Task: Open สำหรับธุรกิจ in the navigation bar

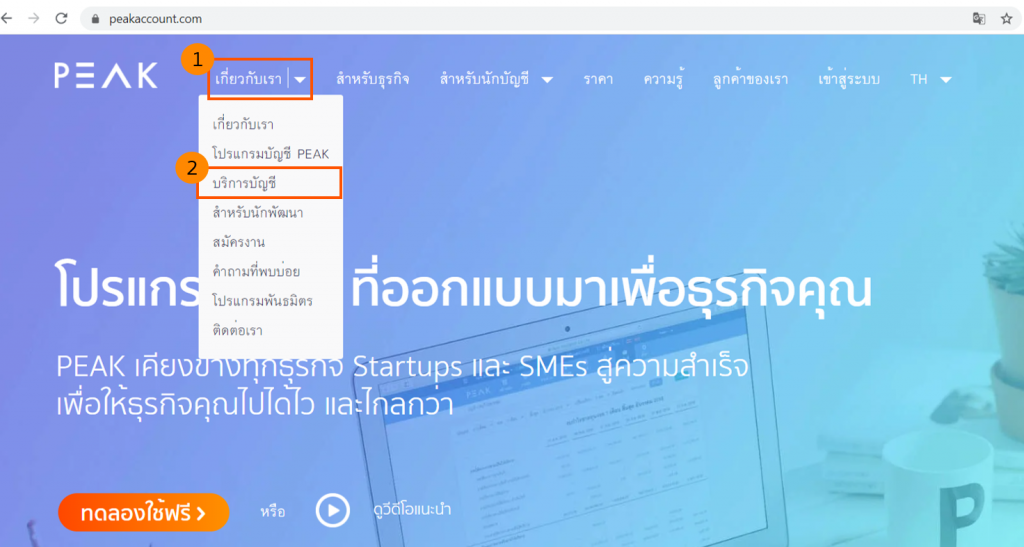Action: 372,79
